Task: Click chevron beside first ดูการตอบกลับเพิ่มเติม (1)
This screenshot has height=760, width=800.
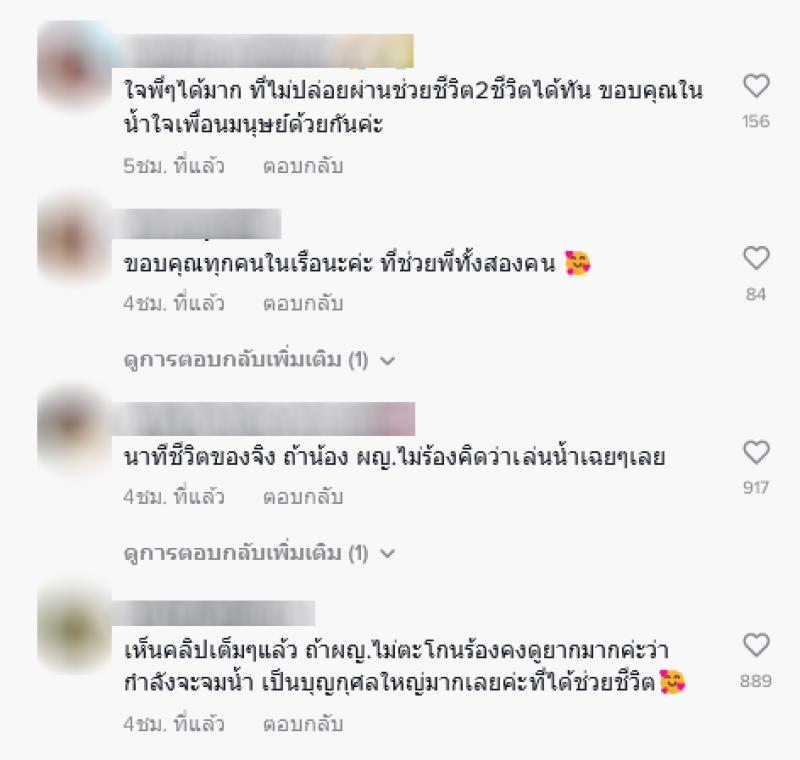Action: (x=388, y=361)
